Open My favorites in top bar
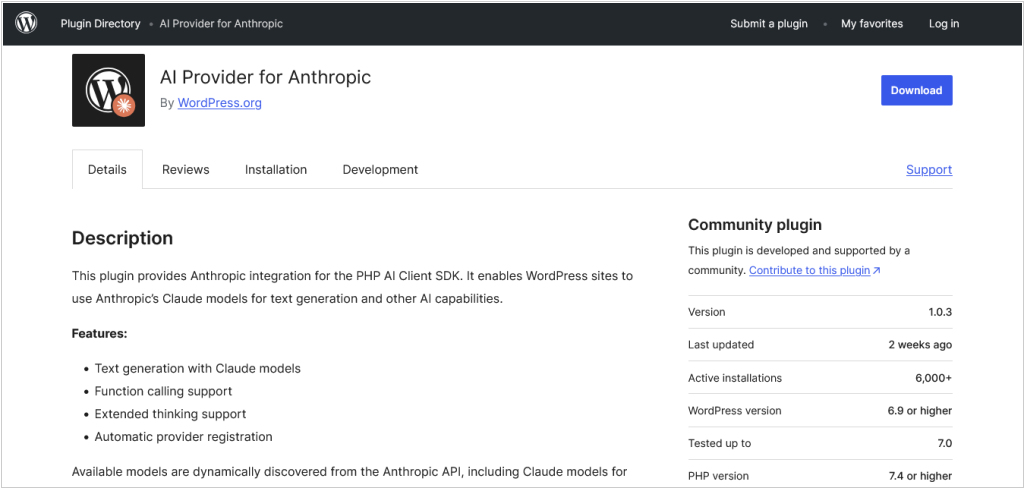The image size is (1024, 488). [872, 24]
